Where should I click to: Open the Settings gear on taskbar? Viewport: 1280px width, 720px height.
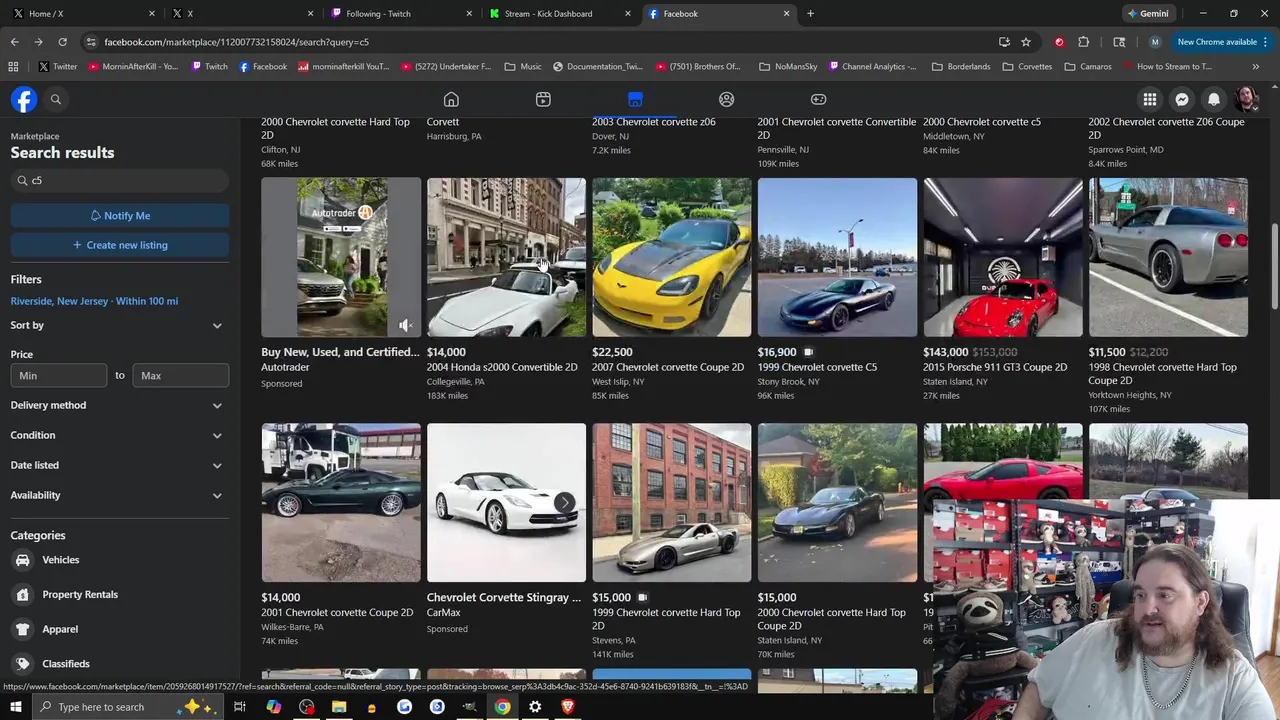click(535, 707)
